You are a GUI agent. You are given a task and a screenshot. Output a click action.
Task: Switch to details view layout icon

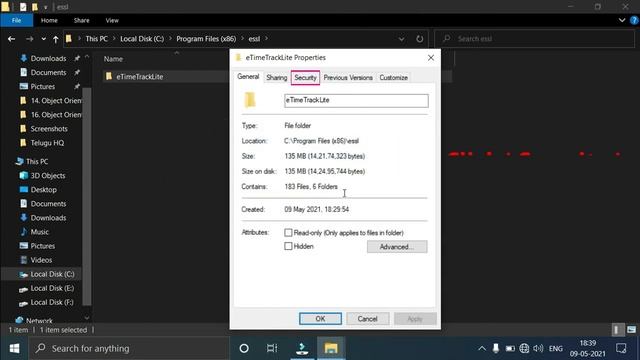click(617, 330)
